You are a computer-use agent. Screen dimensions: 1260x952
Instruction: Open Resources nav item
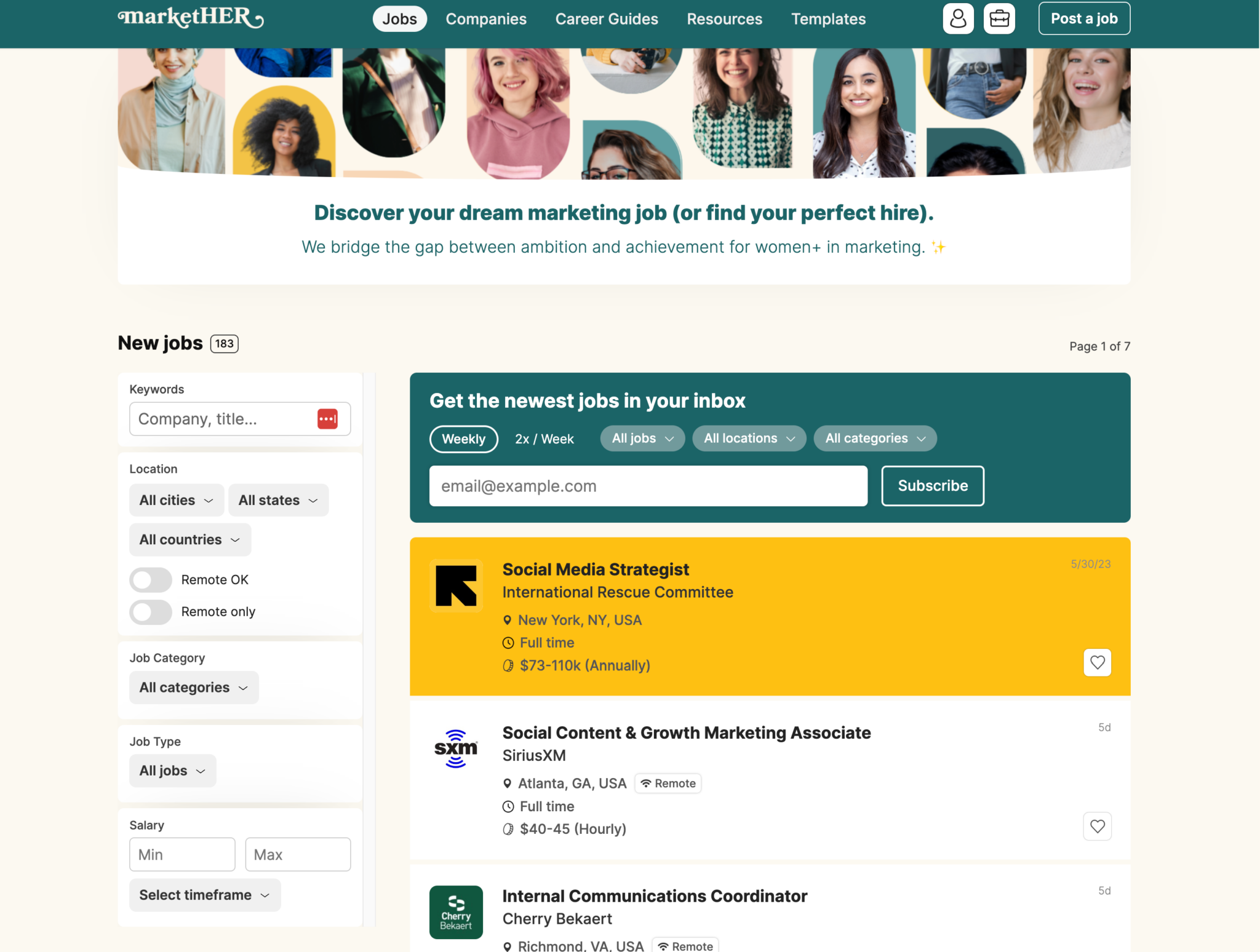coord(725,19)
